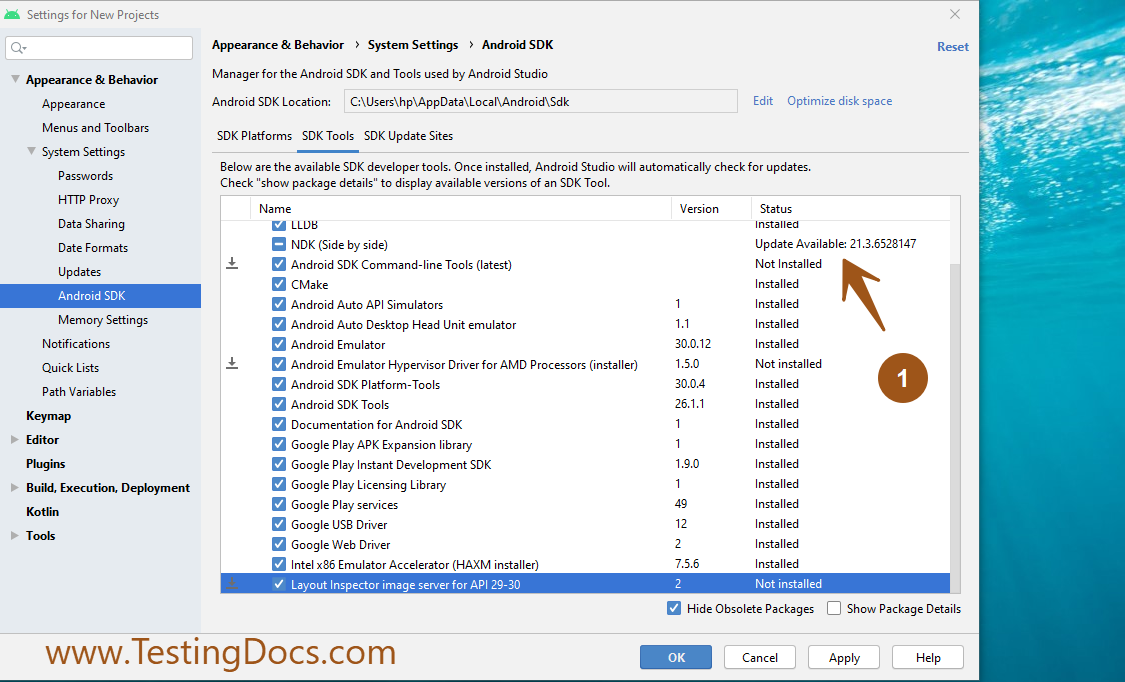Expand the Build, Execution, Deployment section
This screenshot has height=682, width=1125.
coord(15,488)
